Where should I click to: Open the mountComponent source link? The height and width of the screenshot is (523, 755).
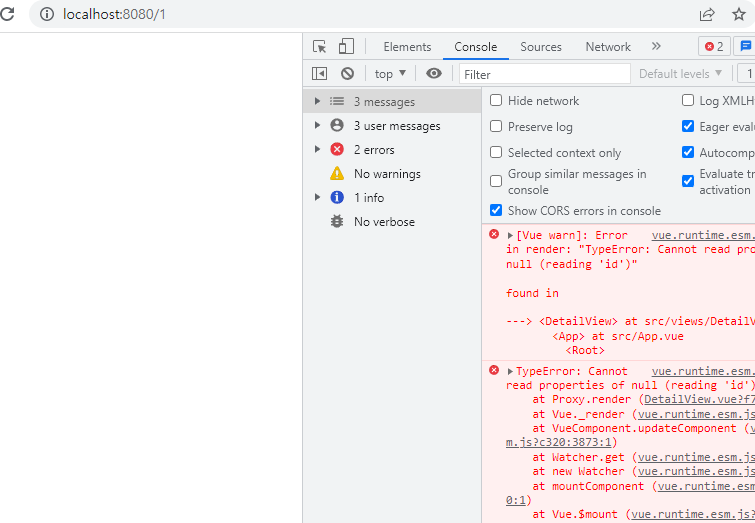706,486
